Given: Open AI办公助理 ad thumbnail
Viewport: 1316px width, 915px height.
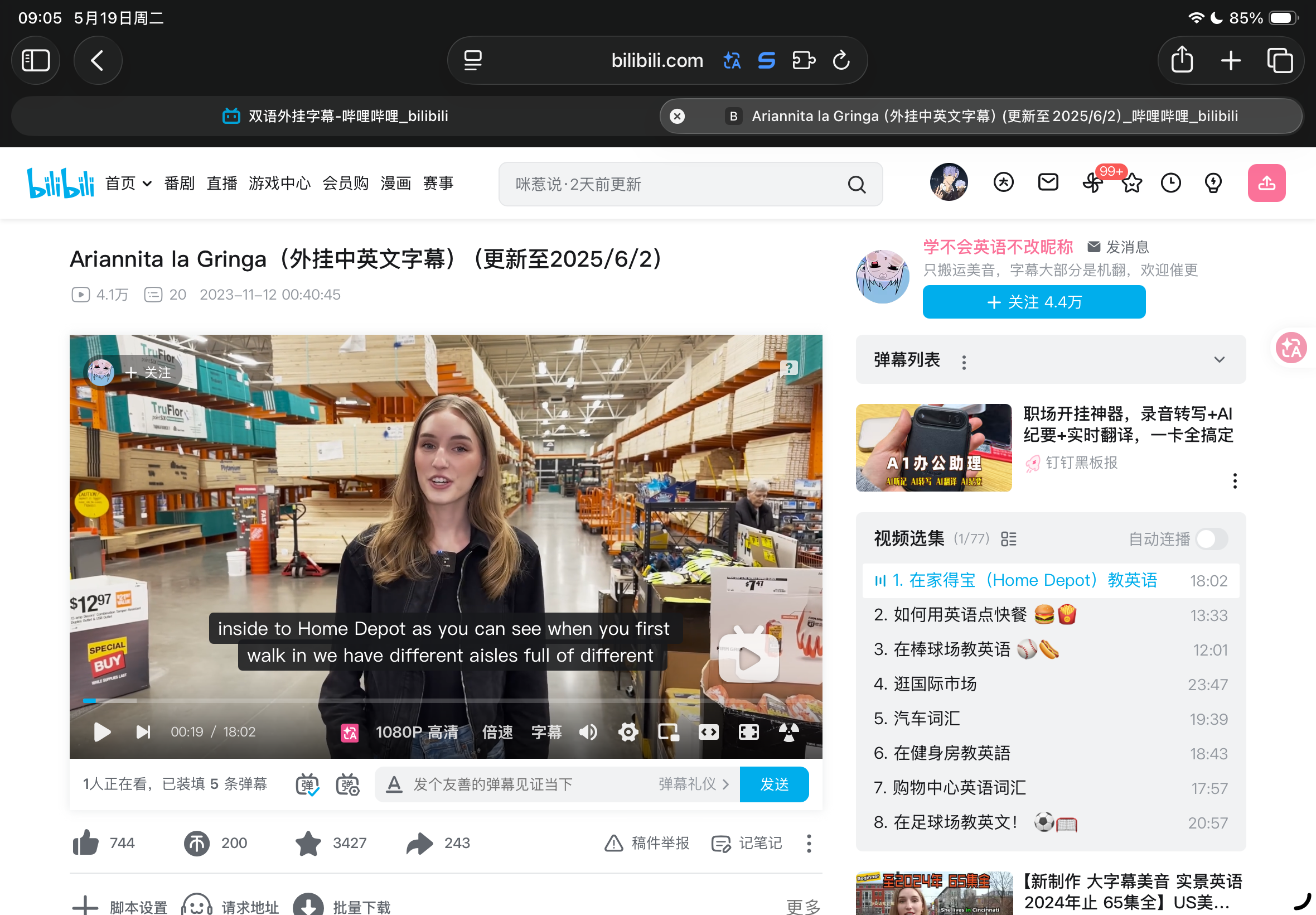Looking at the screenshot, I should [933, 447].
